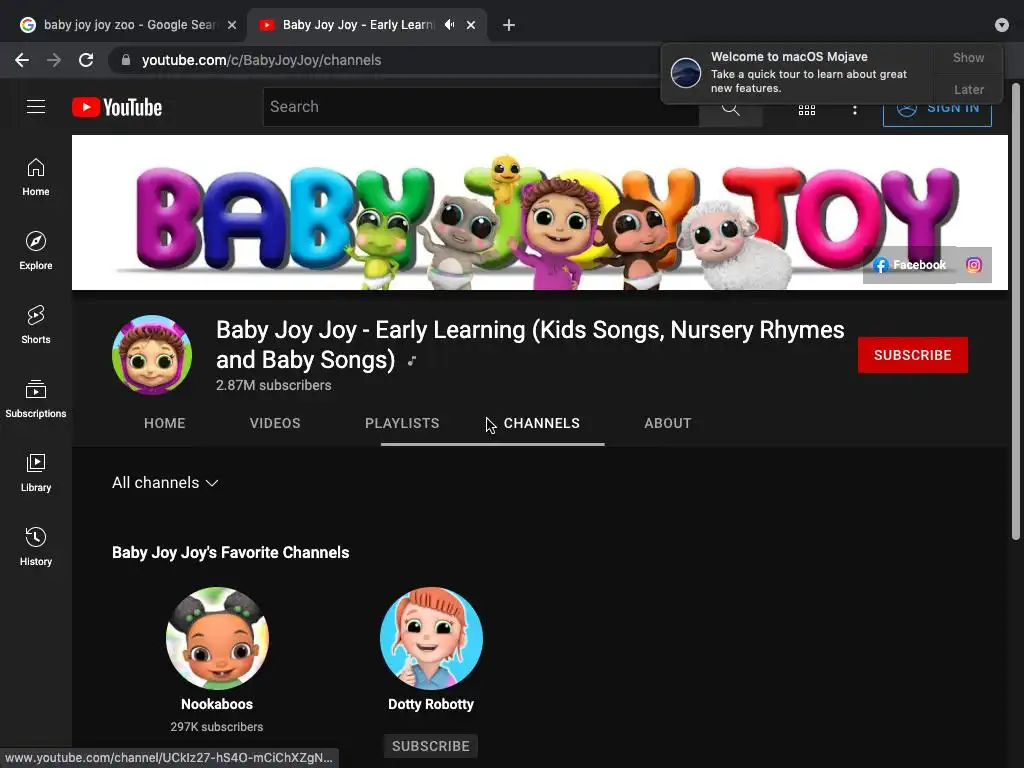The height and width of the screenshot is (768, 1024).
Task: Switch to the VIDEOS channel tab
Action: click(x=275, y=423)
